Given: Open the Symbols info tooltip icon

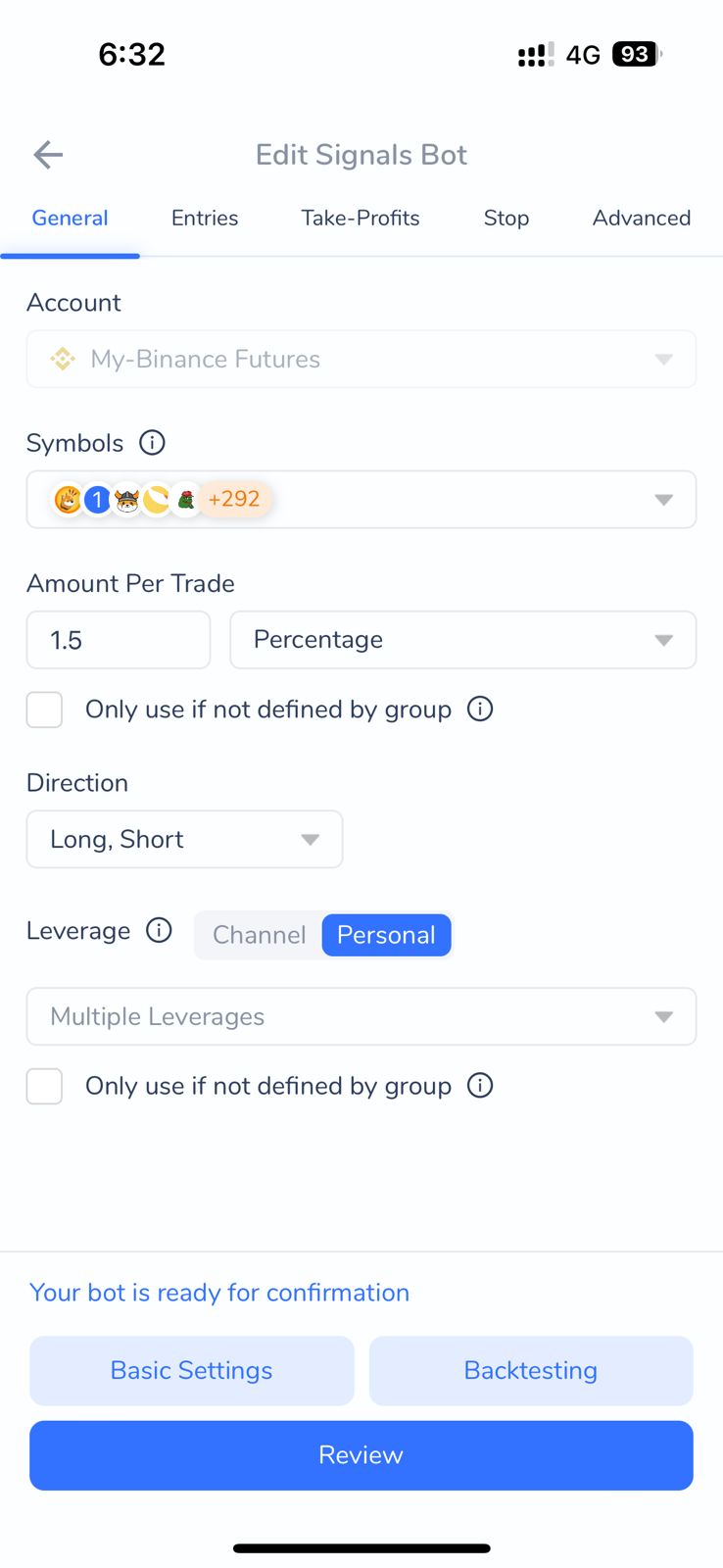Looking at the screenshot, I should pyautogui.click(x=152, y=443).
